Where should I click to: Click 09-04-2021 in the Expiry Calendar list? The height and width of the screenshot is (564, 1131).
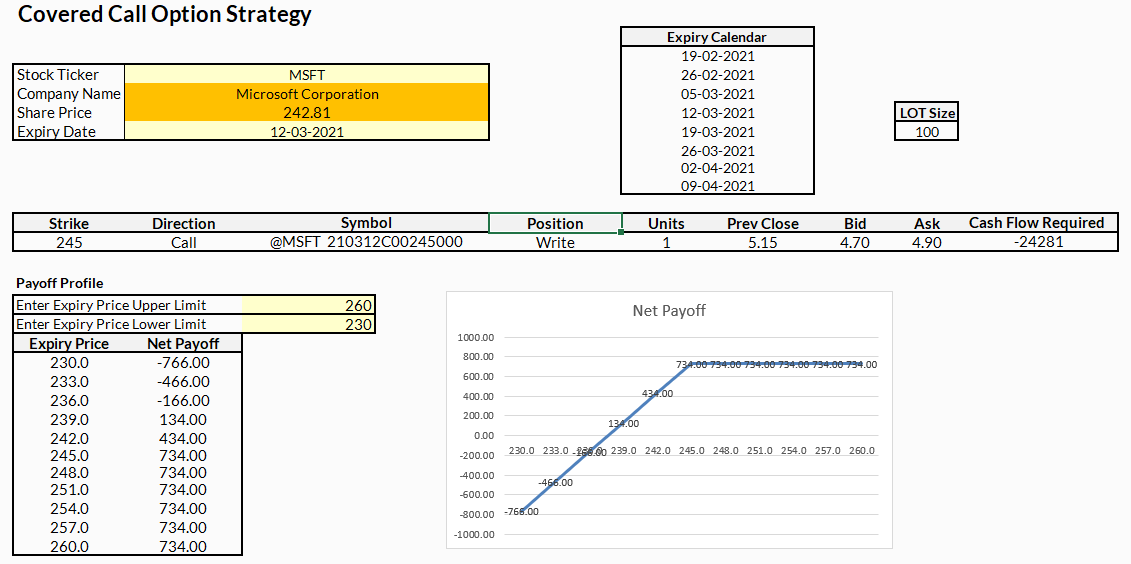717,186
